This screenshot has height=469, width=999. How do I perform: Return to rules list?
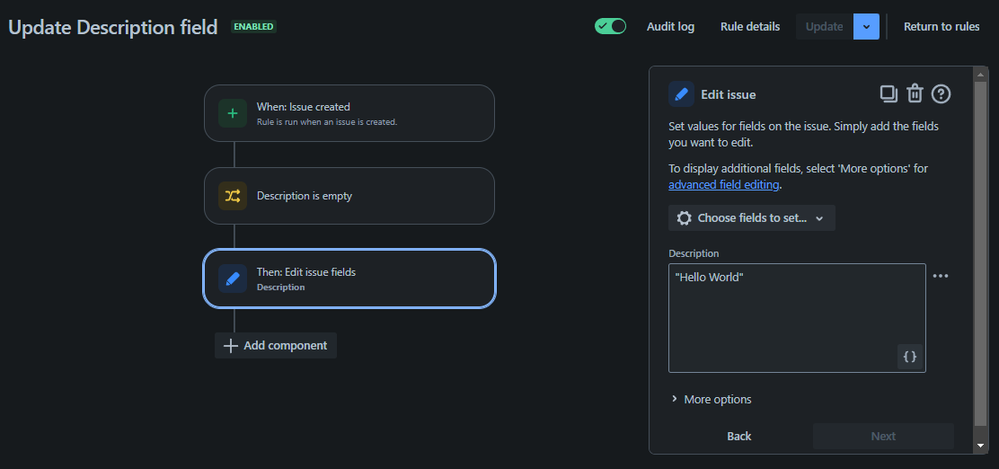pyautogui.click(x=942, y=27)
